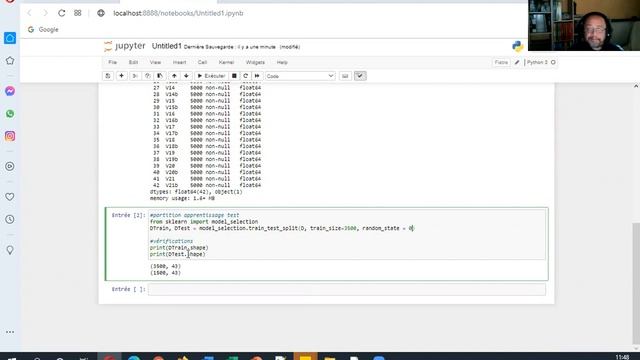Save notebook with the floppy disk icon
This screenshot has width=640, height=360.
[108, 76]
